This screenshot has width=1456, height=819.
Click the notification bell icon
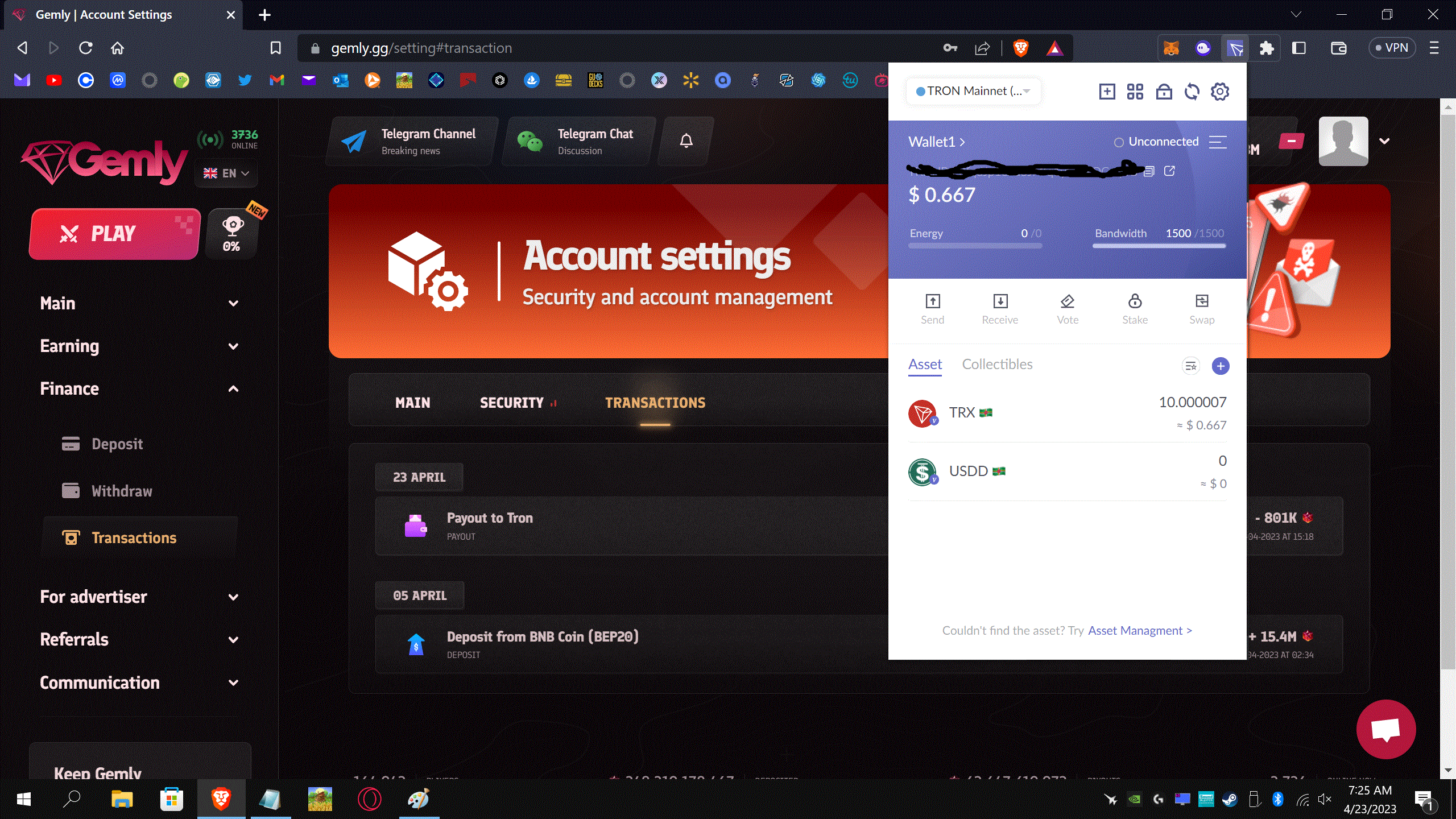[686, 140]
